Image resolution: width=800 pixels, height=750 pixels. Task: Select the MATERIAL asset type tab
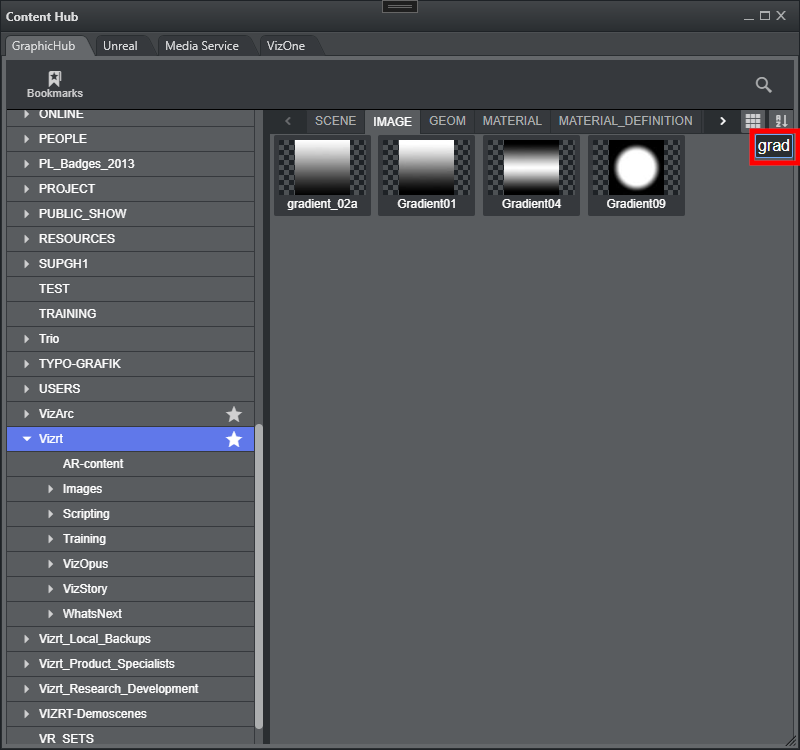tap(511, 121)
